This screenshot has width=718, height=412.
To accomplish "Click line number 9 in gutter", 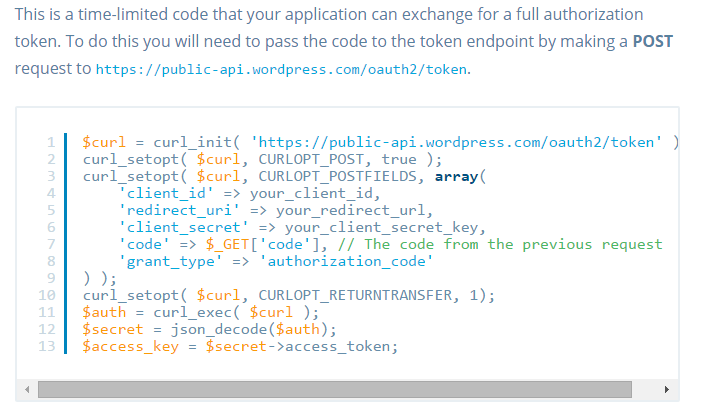I will (51, 278).
